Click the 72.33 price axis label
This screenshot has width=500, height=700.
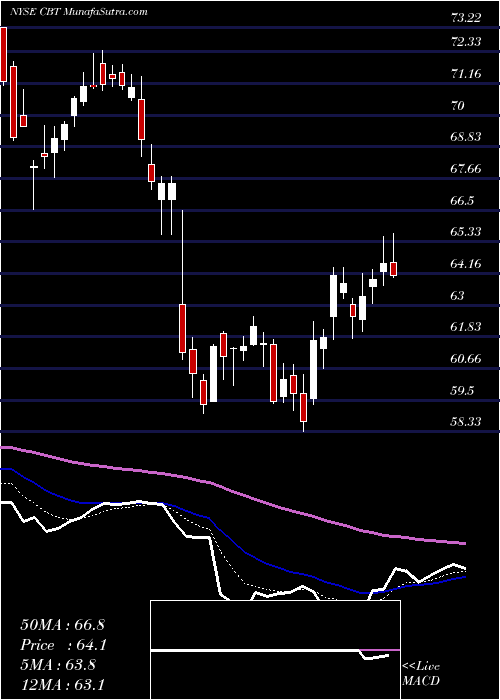click(x=466, y=42)
